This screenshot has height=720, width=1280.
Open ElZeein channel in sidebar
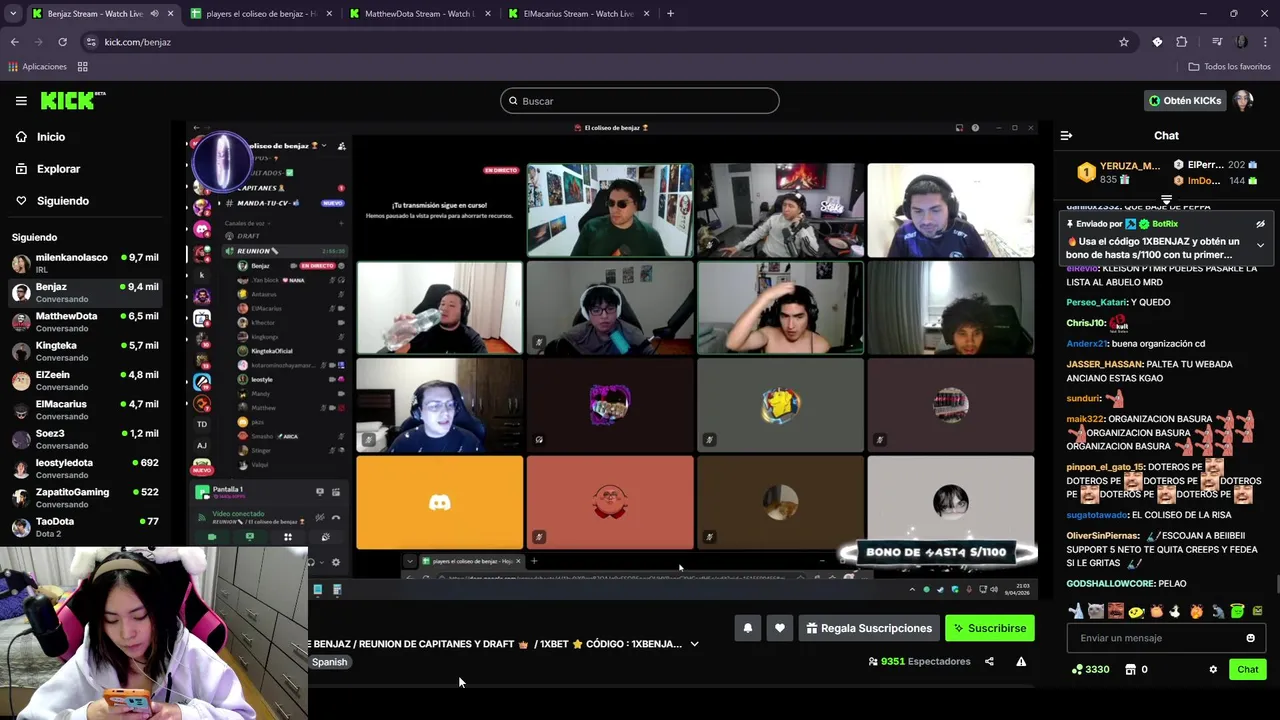tap(86, 380)
